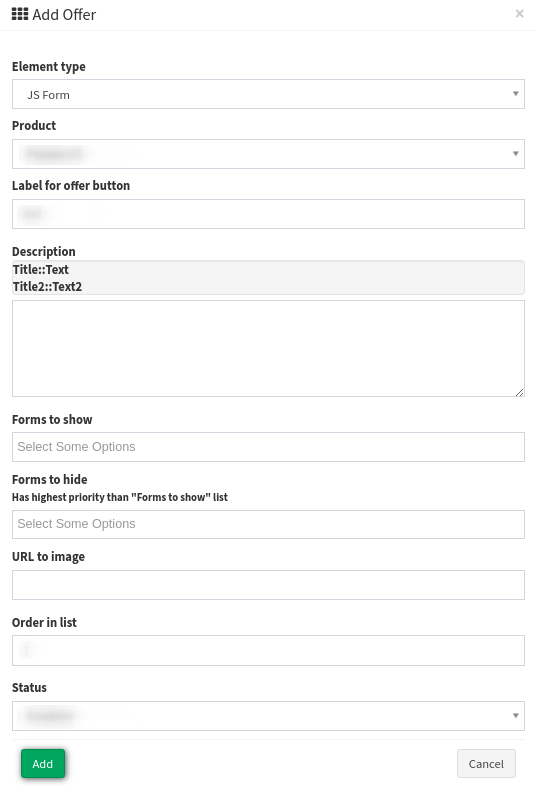Click the Status dropdown arrow icon
The height and width of the screenshot is (799, 535).
click(515, 716)
